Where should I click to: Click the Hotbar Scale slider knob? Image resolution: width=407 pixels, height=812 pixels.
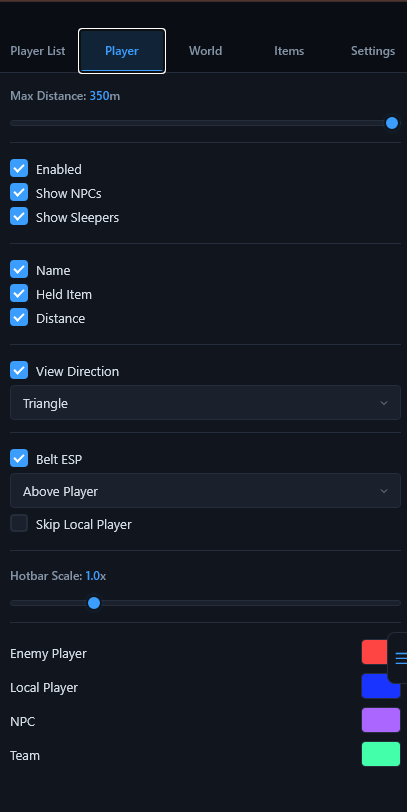click(x=94, y=603)
